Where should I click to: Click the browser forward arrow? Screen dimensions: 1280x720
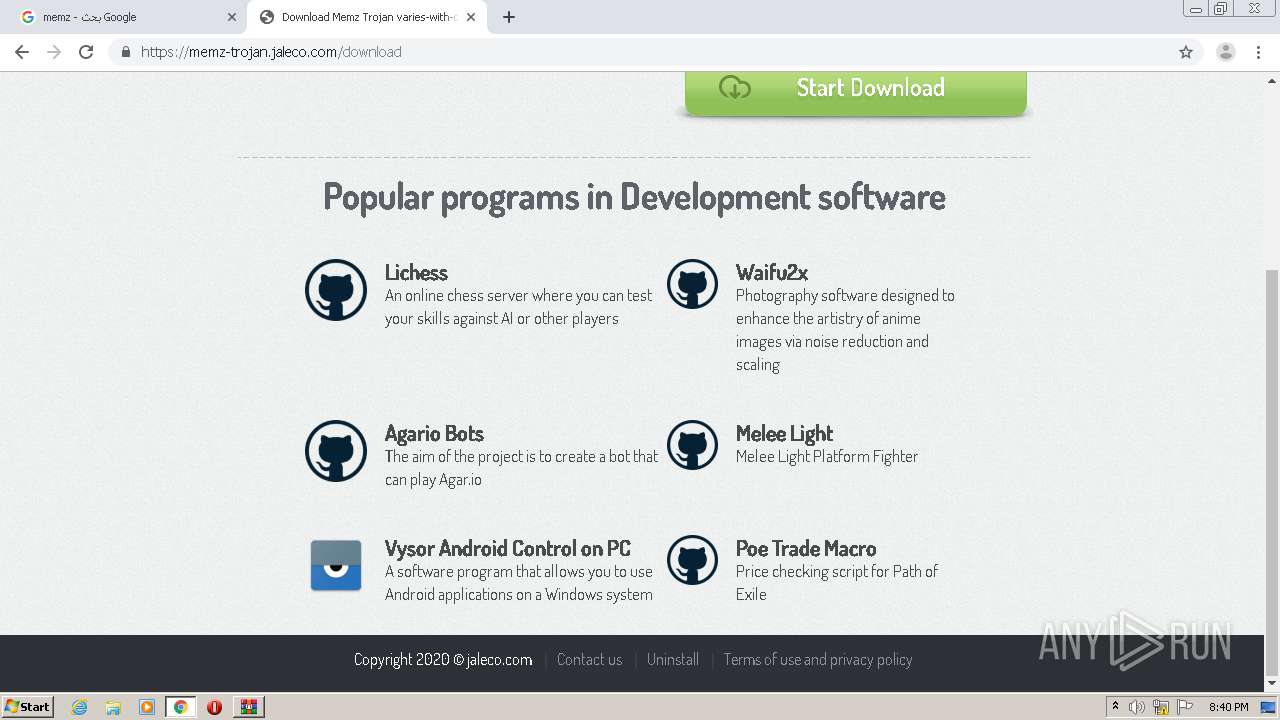tap(54, 52)
